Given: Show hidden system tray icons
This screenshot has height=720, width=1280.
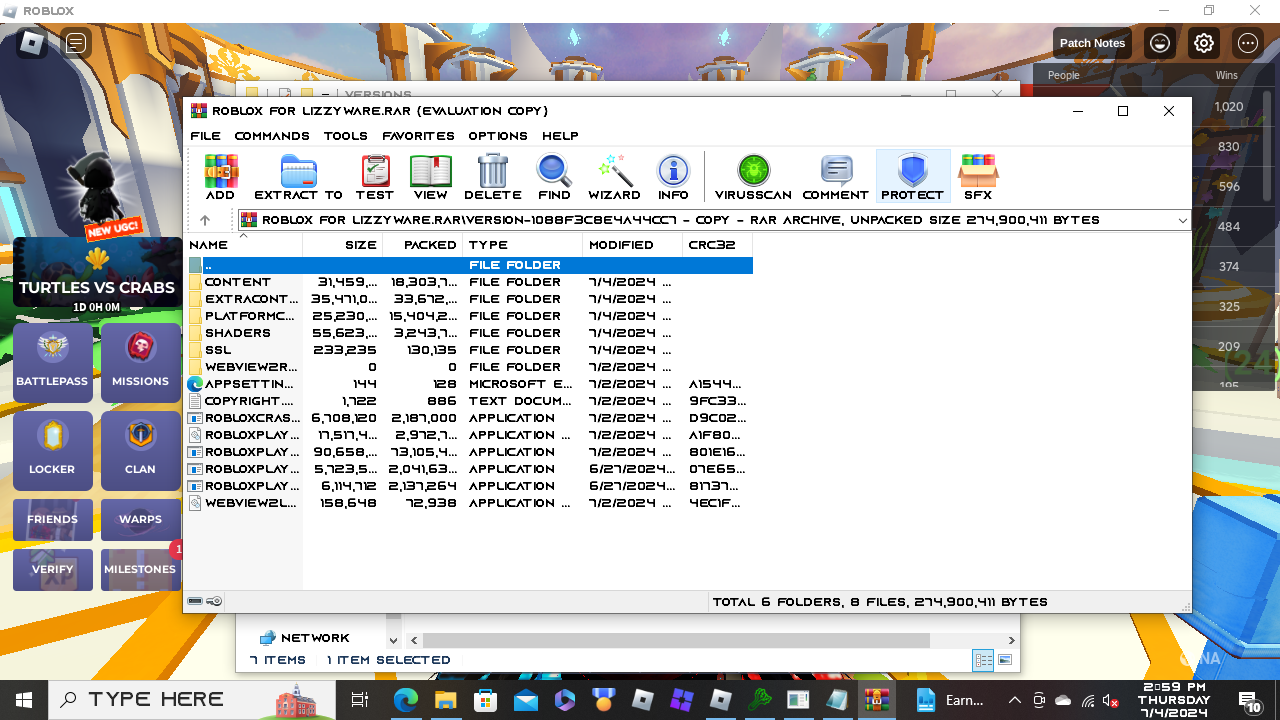Looking at the screenshot, I should click(1014, 700).
